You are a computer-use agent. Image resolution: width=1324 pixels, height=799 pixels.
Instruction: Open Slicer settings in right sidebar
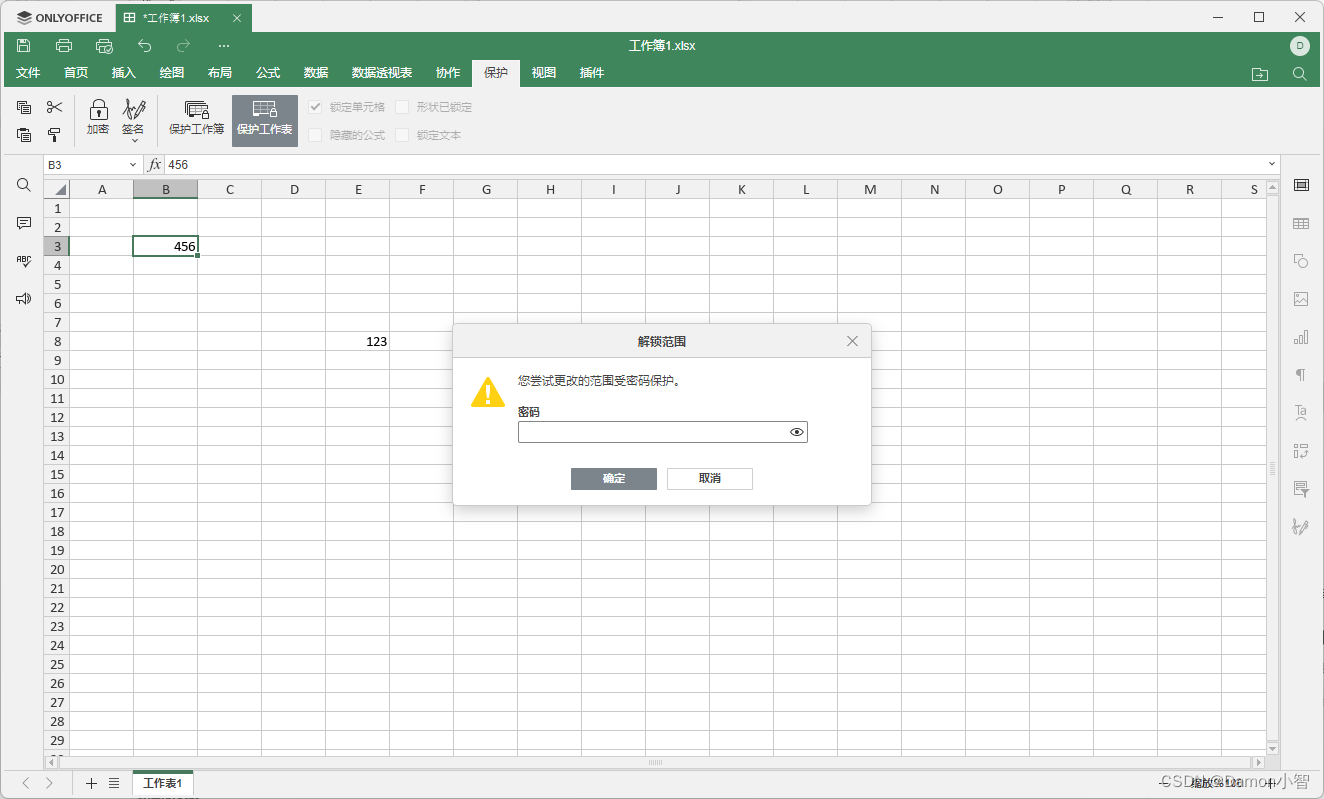click(1301, 488)
